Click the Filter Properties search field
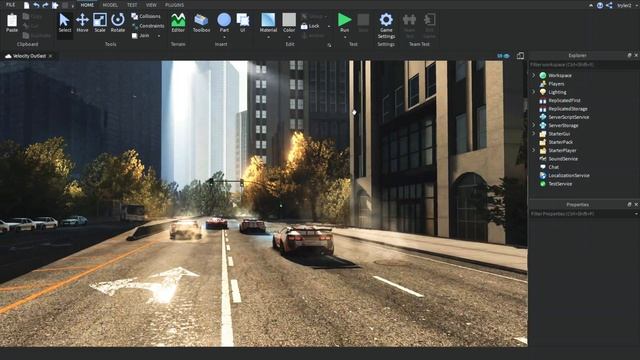 580,214
